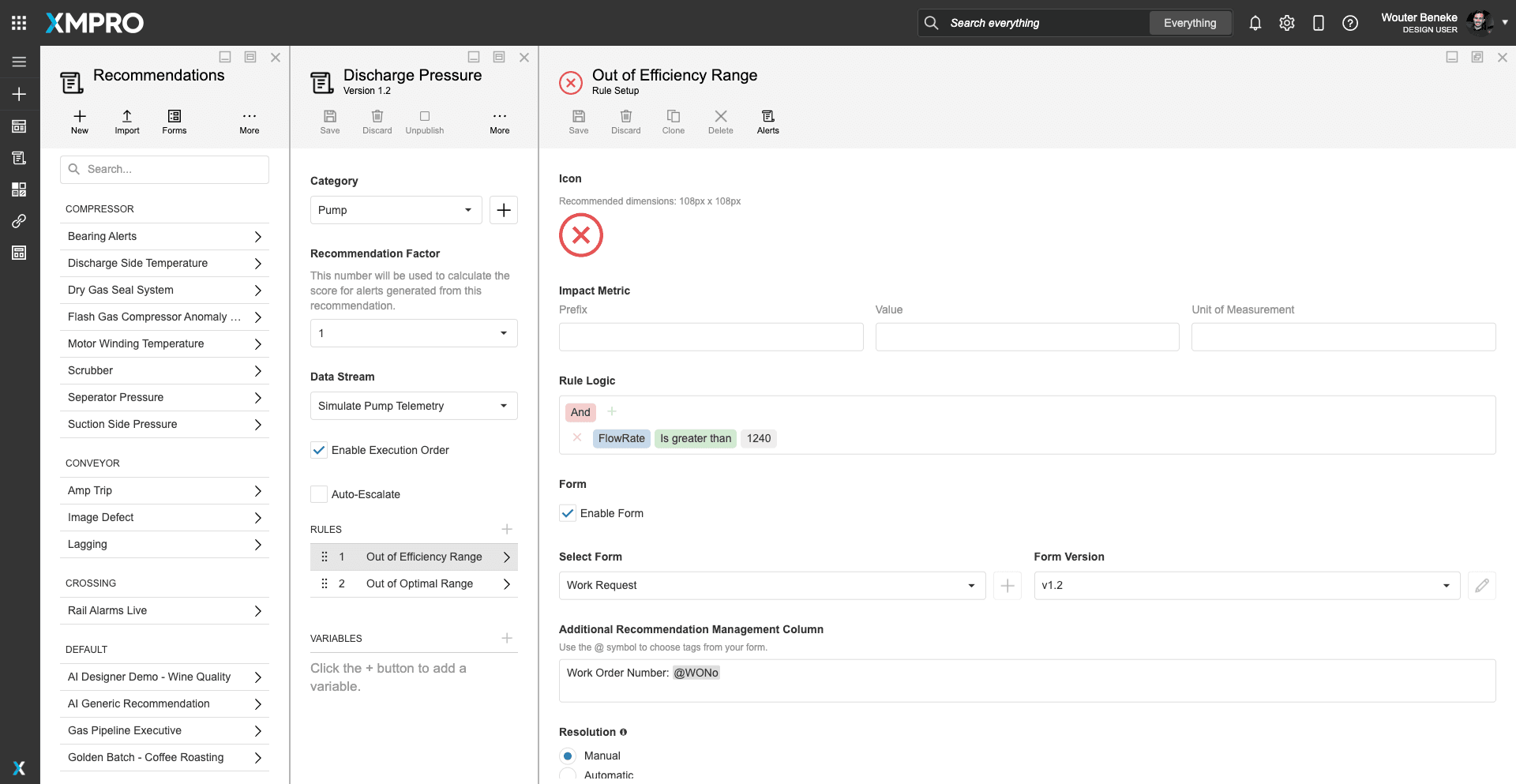Enable the Auto-Escalate checkbox

point(319,494)
